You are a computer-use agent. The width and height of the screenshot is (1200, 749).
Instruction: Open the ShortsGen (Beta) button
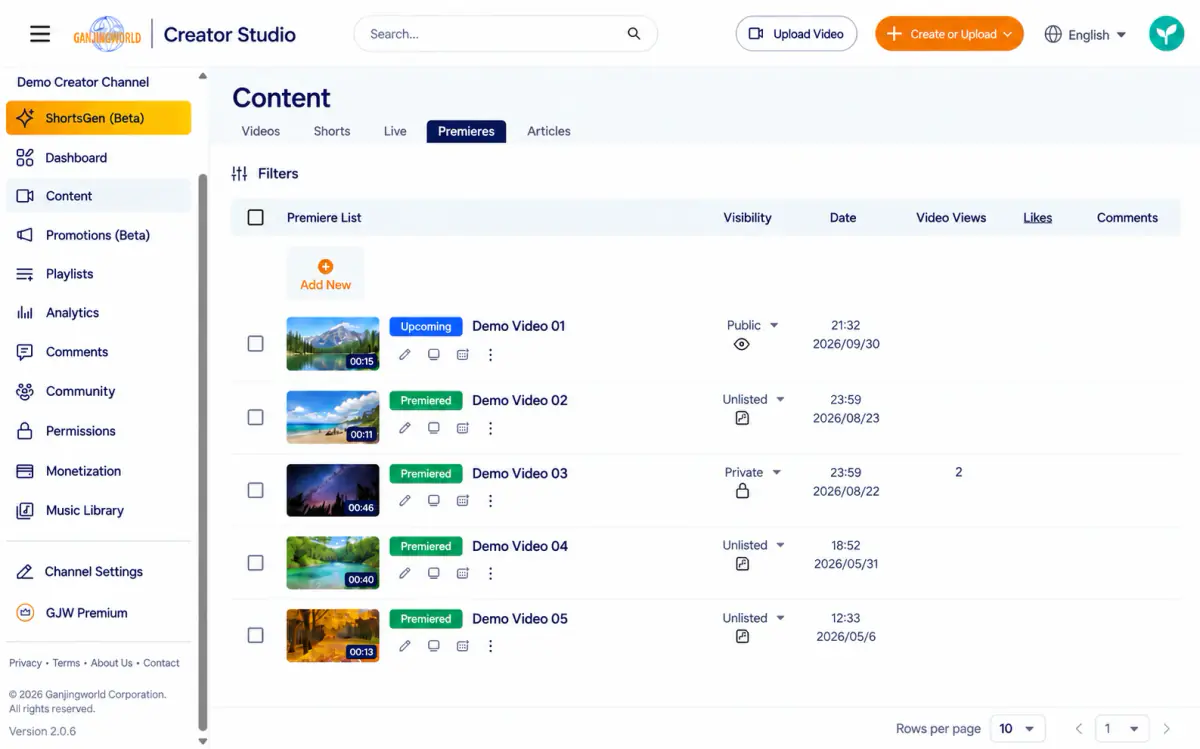point(98,118)
